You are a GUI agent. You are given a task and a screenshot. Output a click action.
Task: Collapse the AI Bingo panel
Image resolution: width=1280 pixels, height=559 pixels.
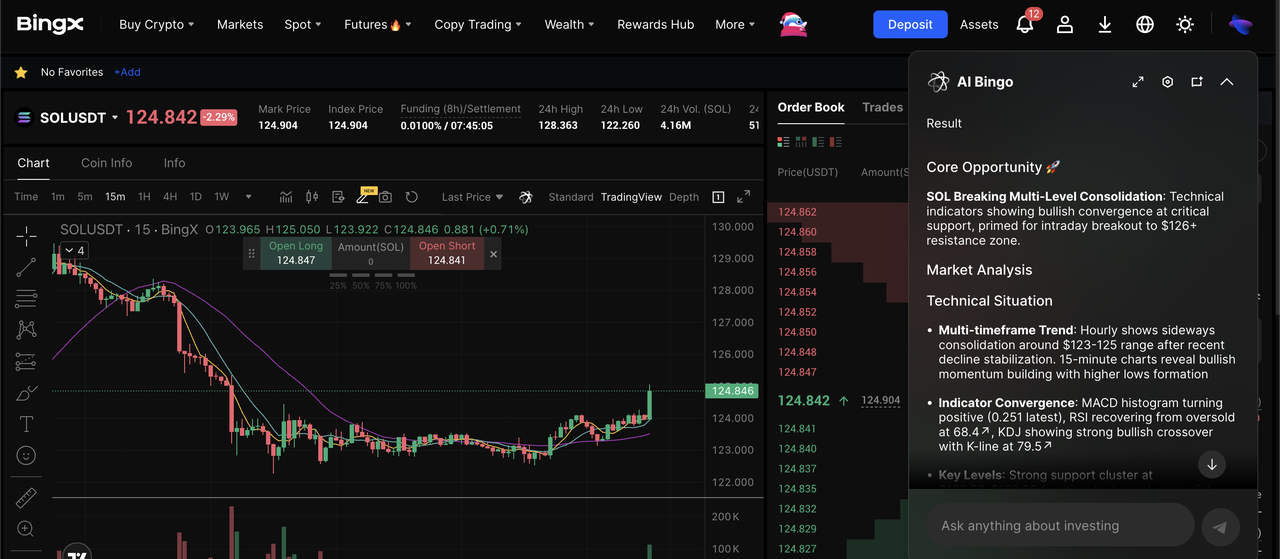coord(1227,82)
